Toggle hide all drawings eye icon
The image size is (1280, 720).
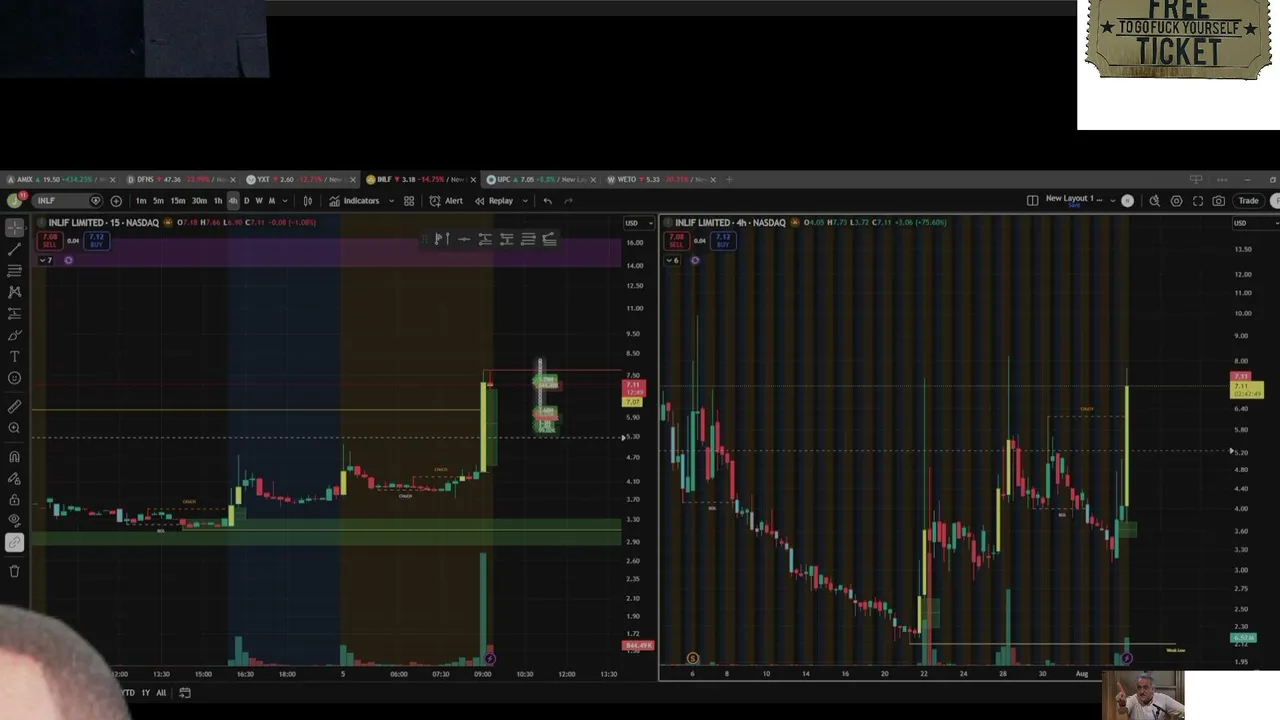[14, 520]
